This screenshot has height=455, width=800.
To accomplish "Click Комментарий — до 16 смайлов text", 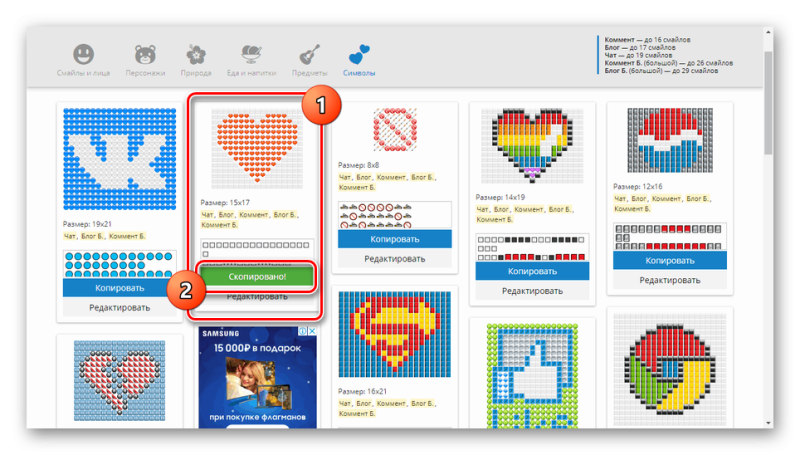I will [647, 39].
